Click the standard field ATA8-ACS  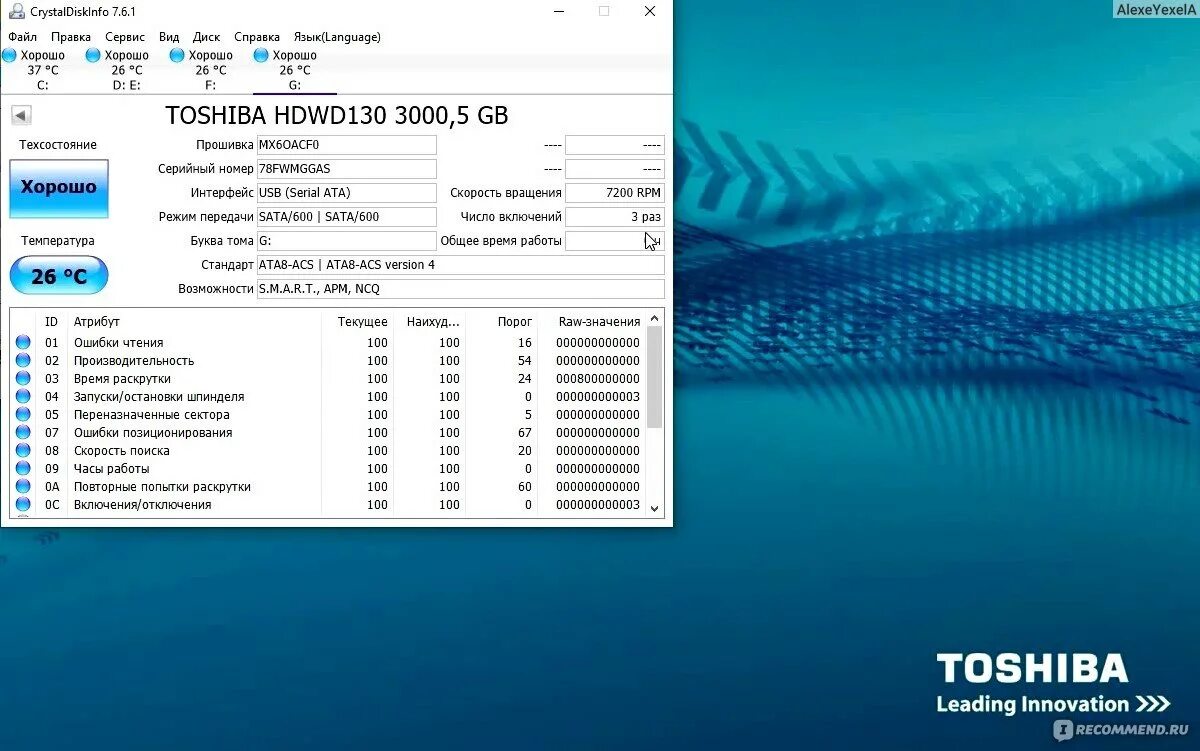(x=460, y=265)
